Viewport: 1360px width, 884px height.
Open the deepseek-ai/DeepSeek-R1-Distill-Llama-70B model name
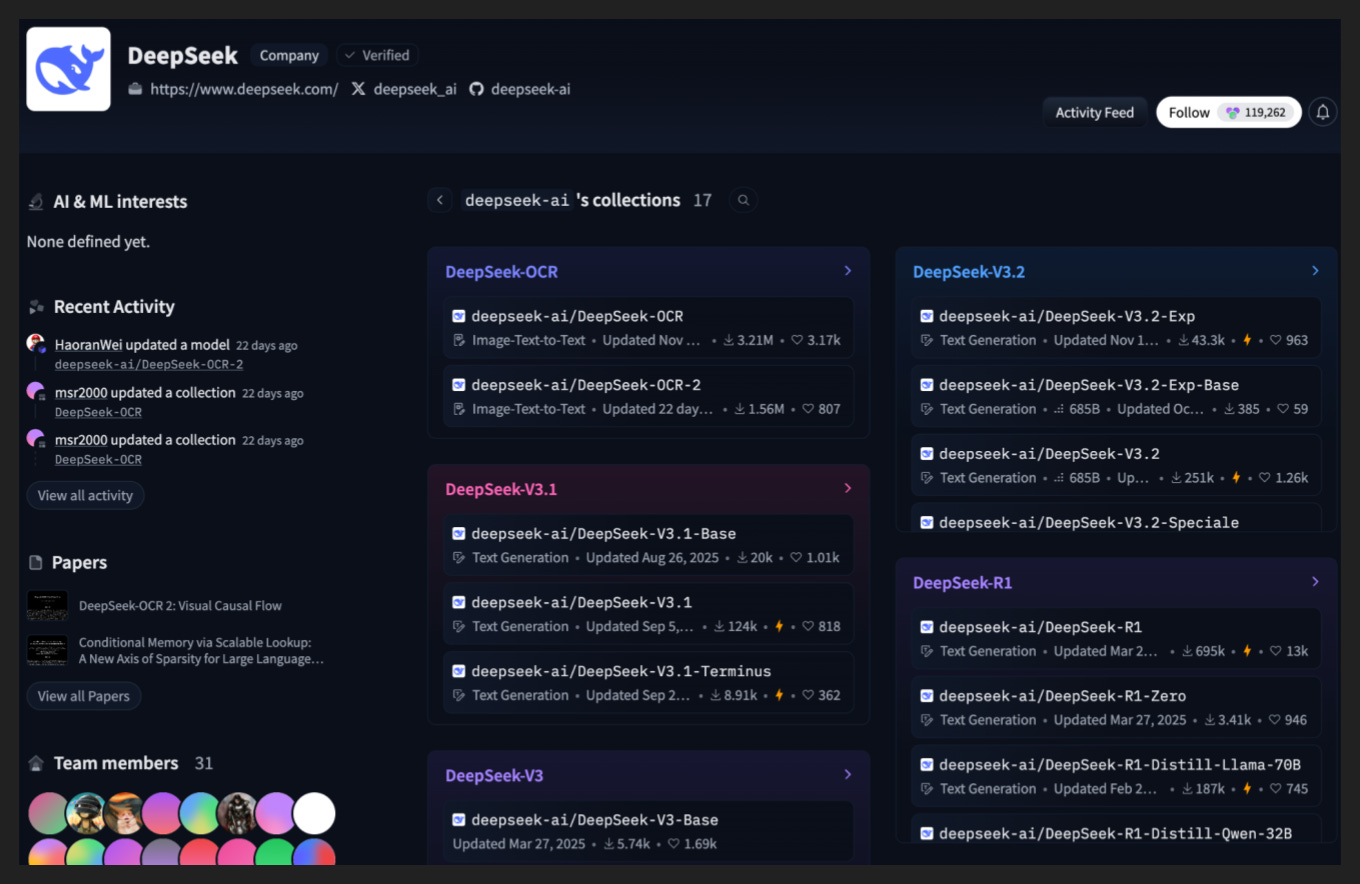(x=1120, y=765)
